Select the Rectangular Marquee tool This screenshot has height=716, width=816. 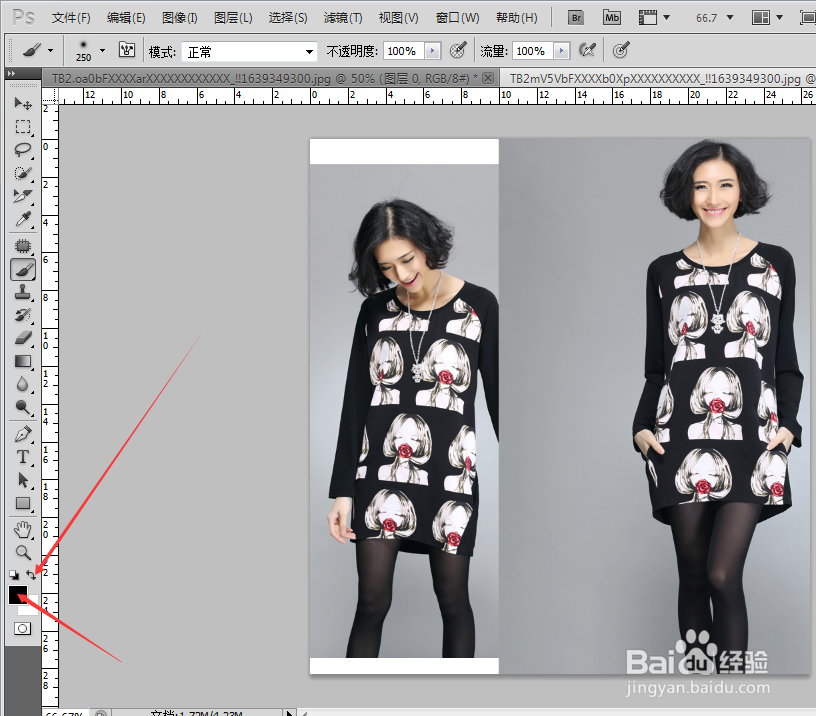[x=22, y=126]
